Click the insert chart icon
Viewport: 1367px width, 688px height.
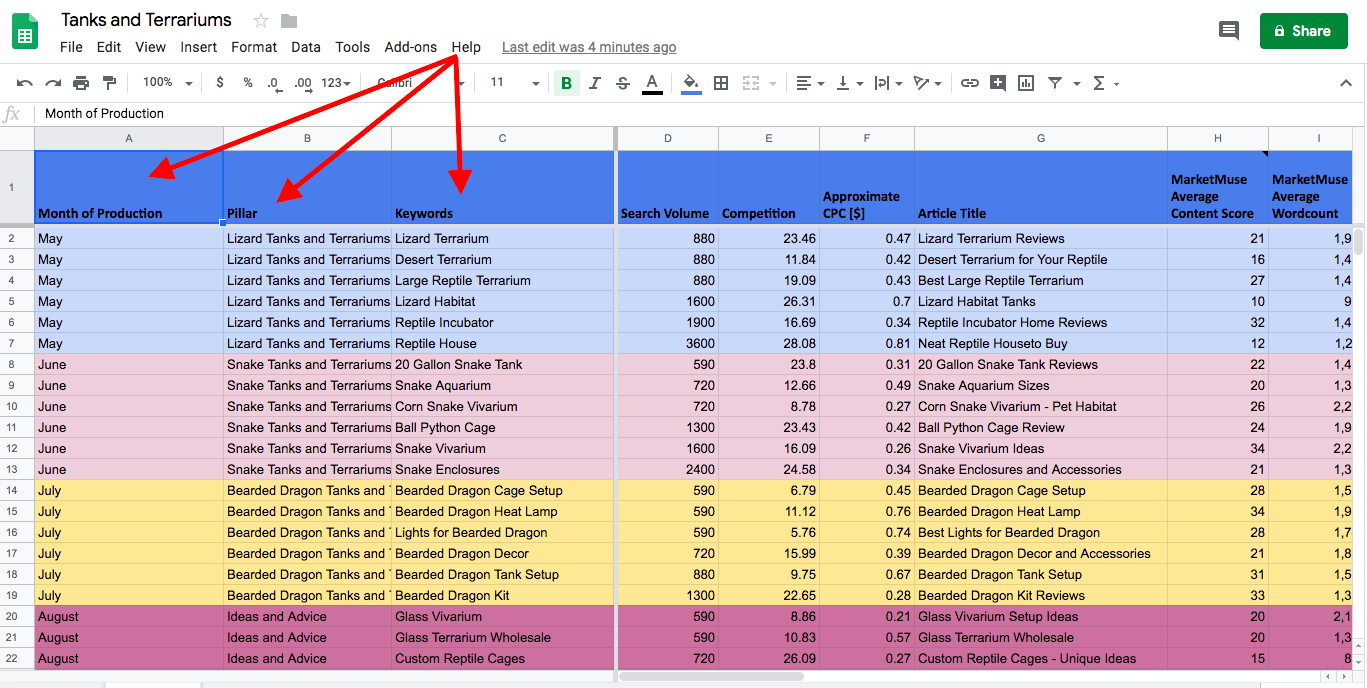(x=1025, y=83)
